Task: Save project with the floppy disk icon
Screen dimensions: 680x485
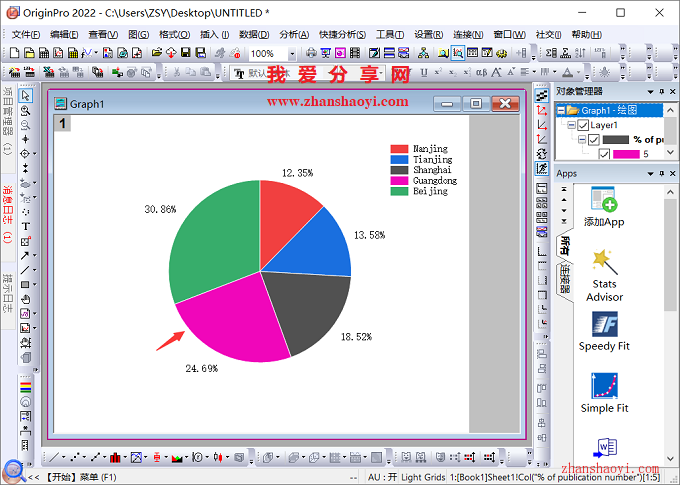Action: tap(186, 53)
